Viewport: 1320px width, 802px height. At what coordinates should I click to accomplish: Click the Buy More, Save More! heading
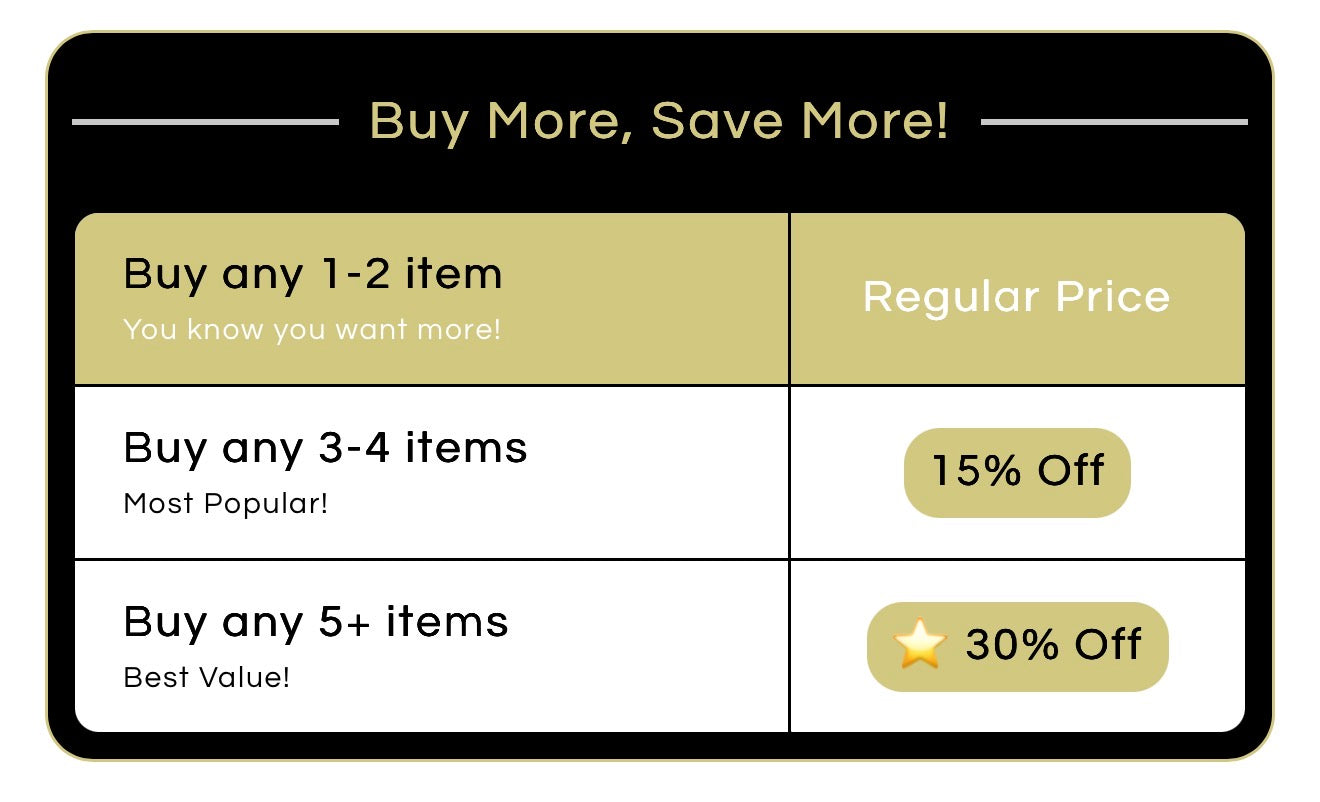coord(659,121)
